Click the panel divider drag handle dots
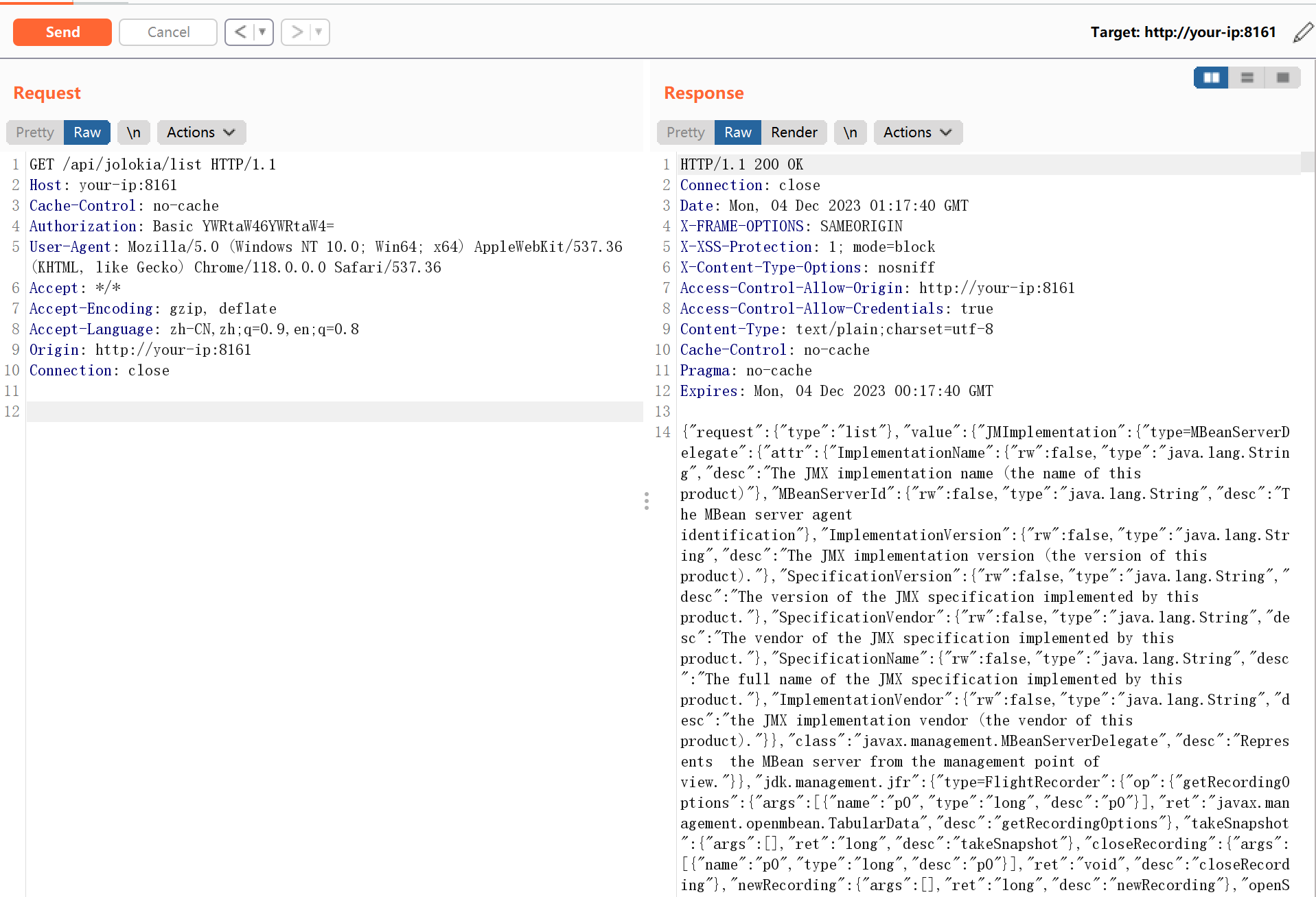The width and height of the screenshot is (1316, 897). tap(646, 501)
